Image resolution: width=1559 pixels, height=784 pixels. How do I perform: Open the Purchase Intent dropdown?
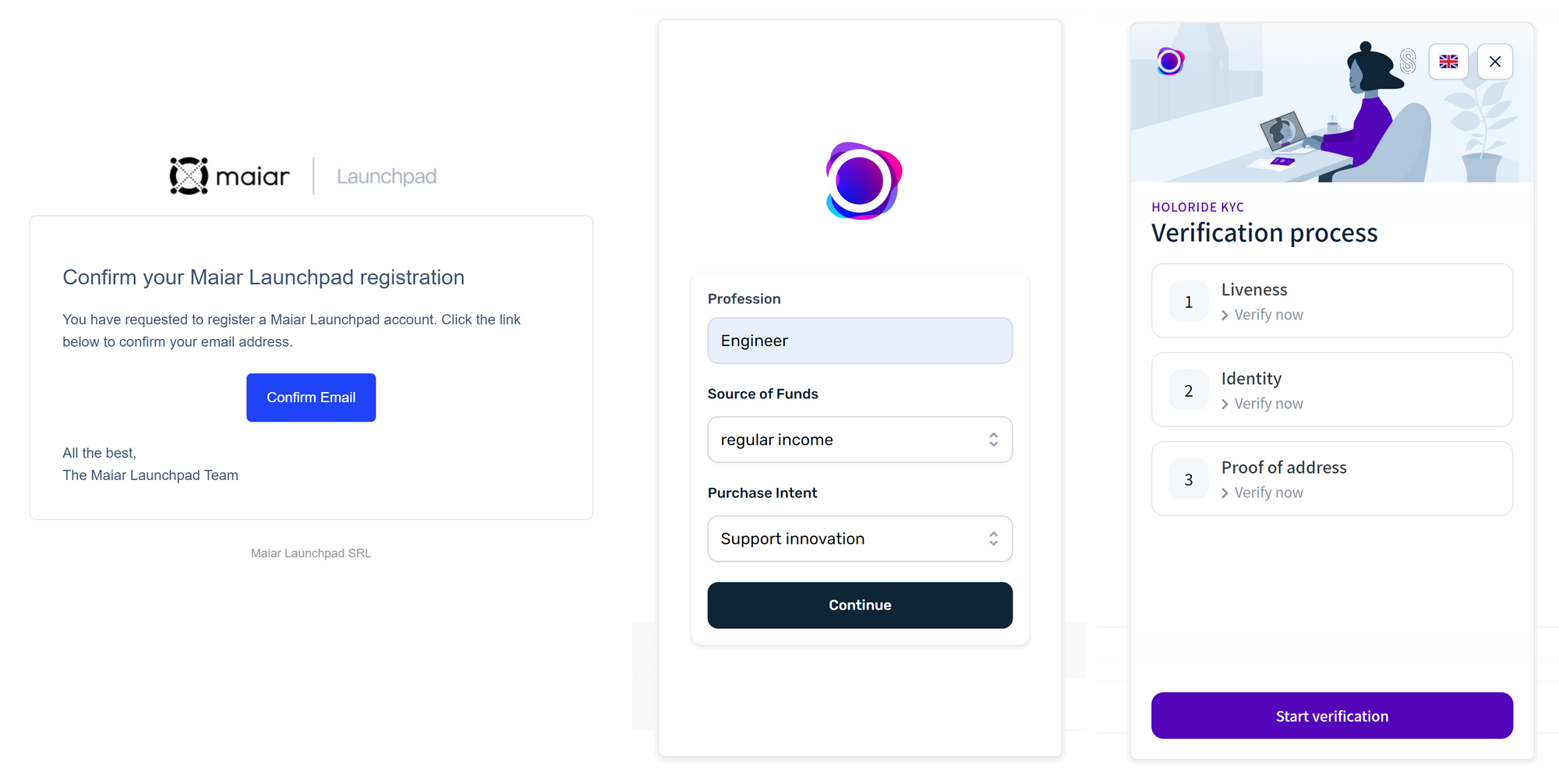[x=860, y=539]
